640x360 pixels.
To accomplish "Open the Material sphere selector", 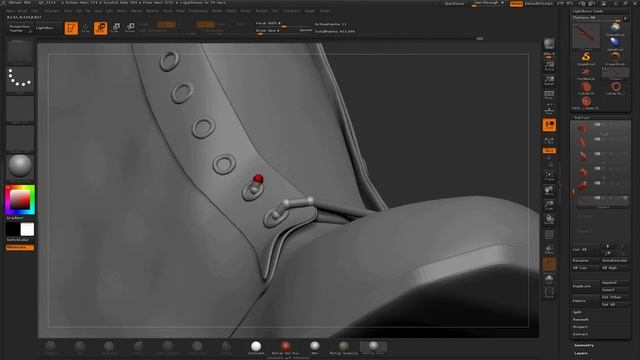I will tap(20, 167).
